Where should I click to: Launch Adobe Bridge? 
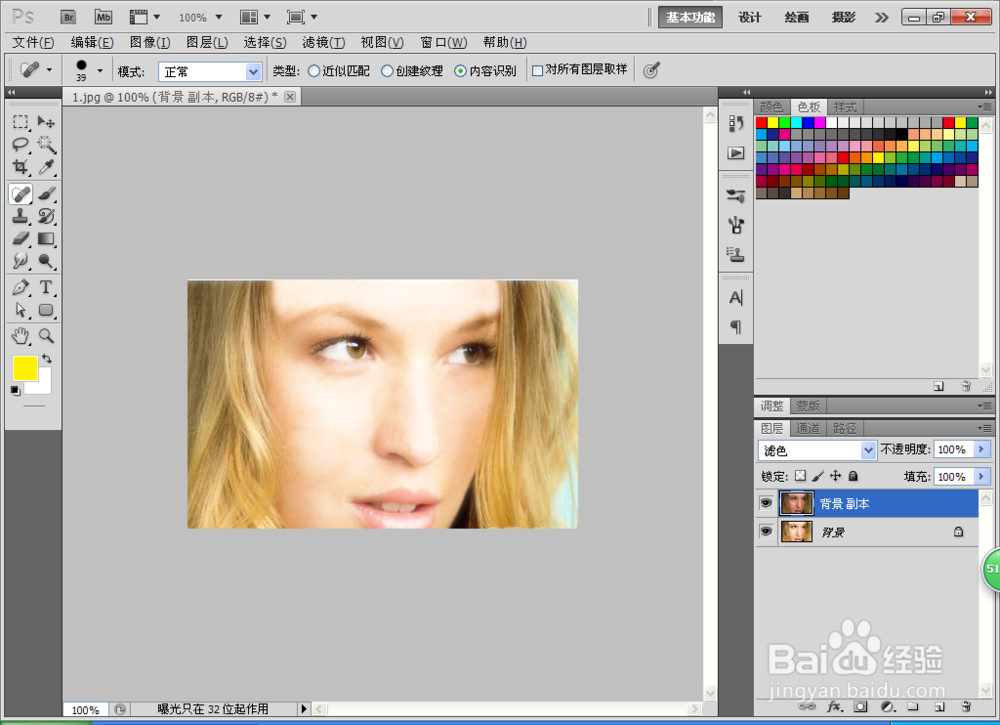click(x=68, y=17)
